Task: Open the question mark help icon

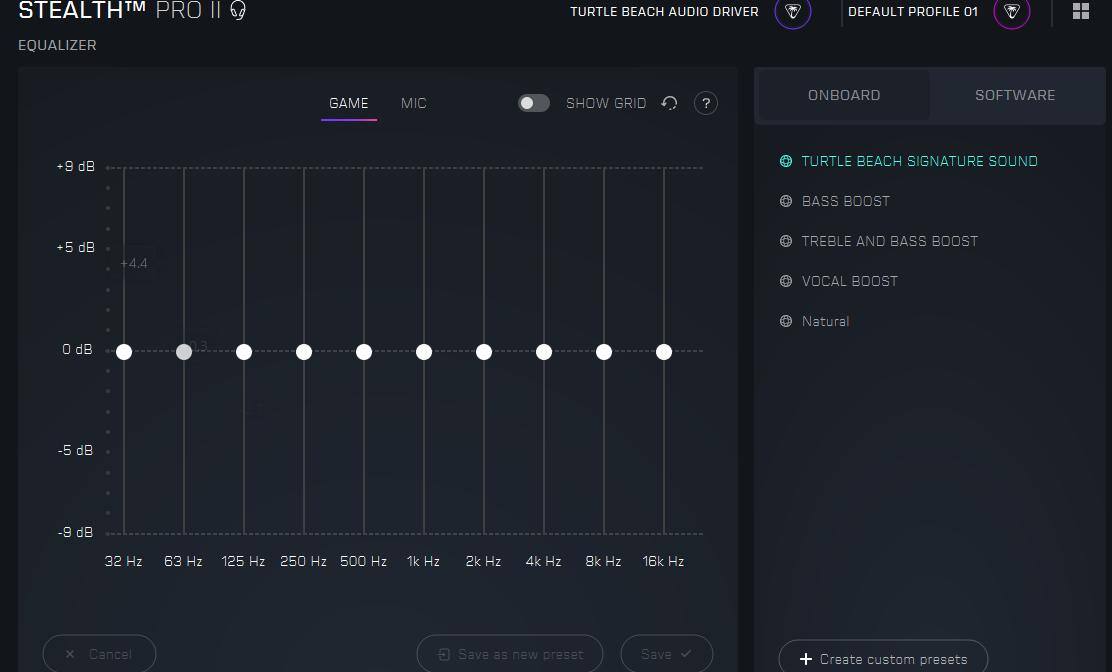Action: pos(706,103)
